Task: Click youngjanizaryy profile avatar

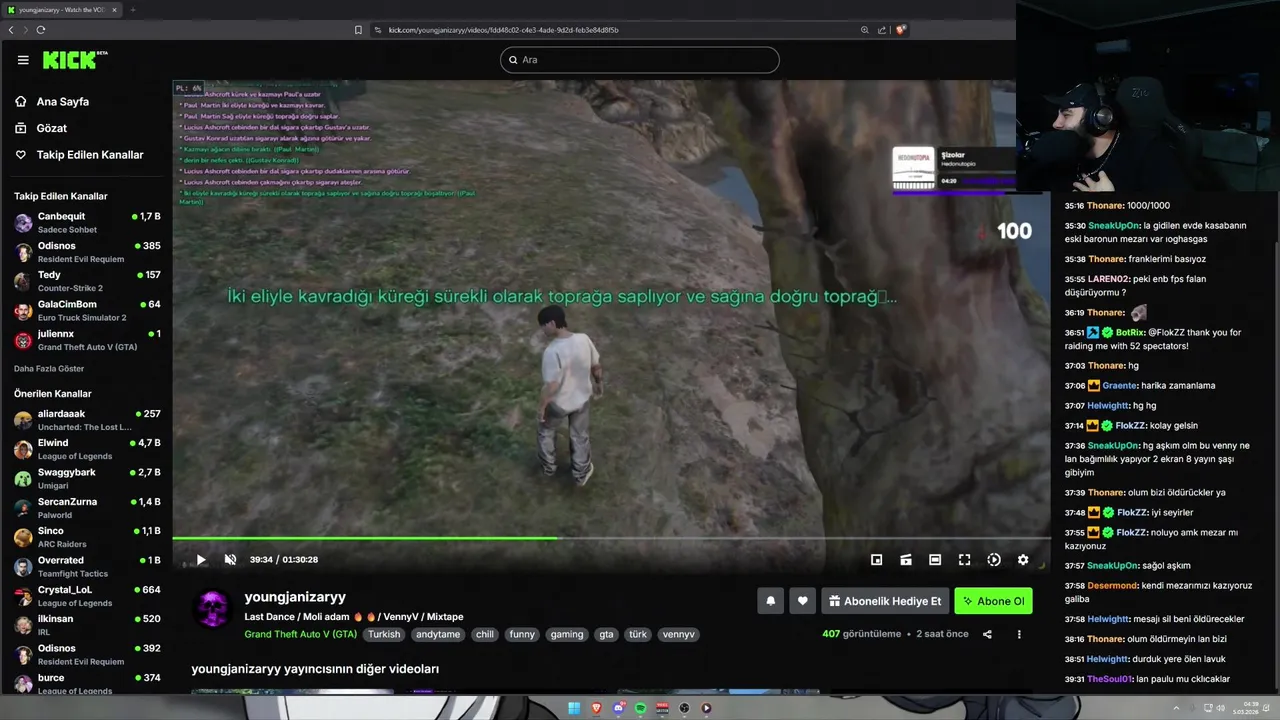Action: [213, 609]
